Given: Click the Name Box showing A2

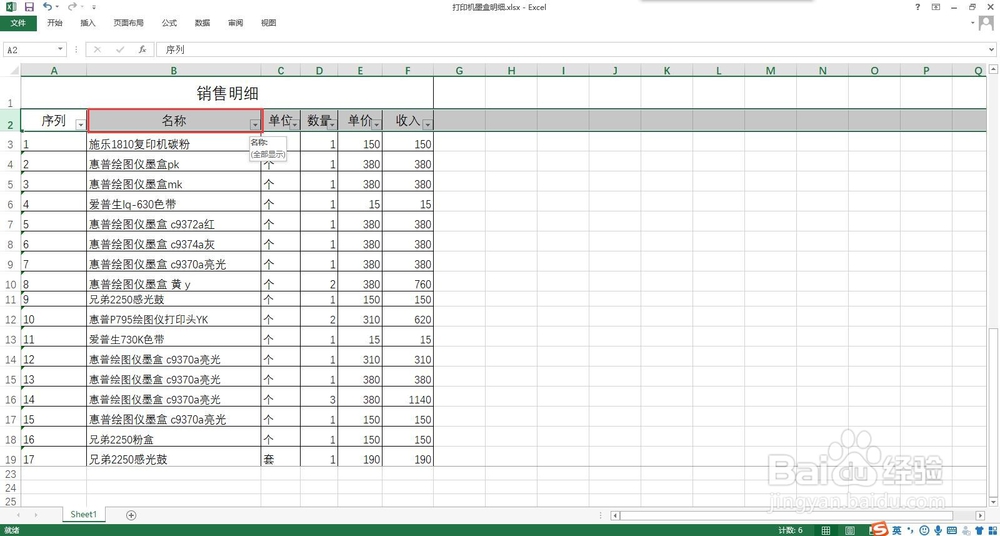Looking at the screenshot, I should pyautogui.click(x=30, y=49).
